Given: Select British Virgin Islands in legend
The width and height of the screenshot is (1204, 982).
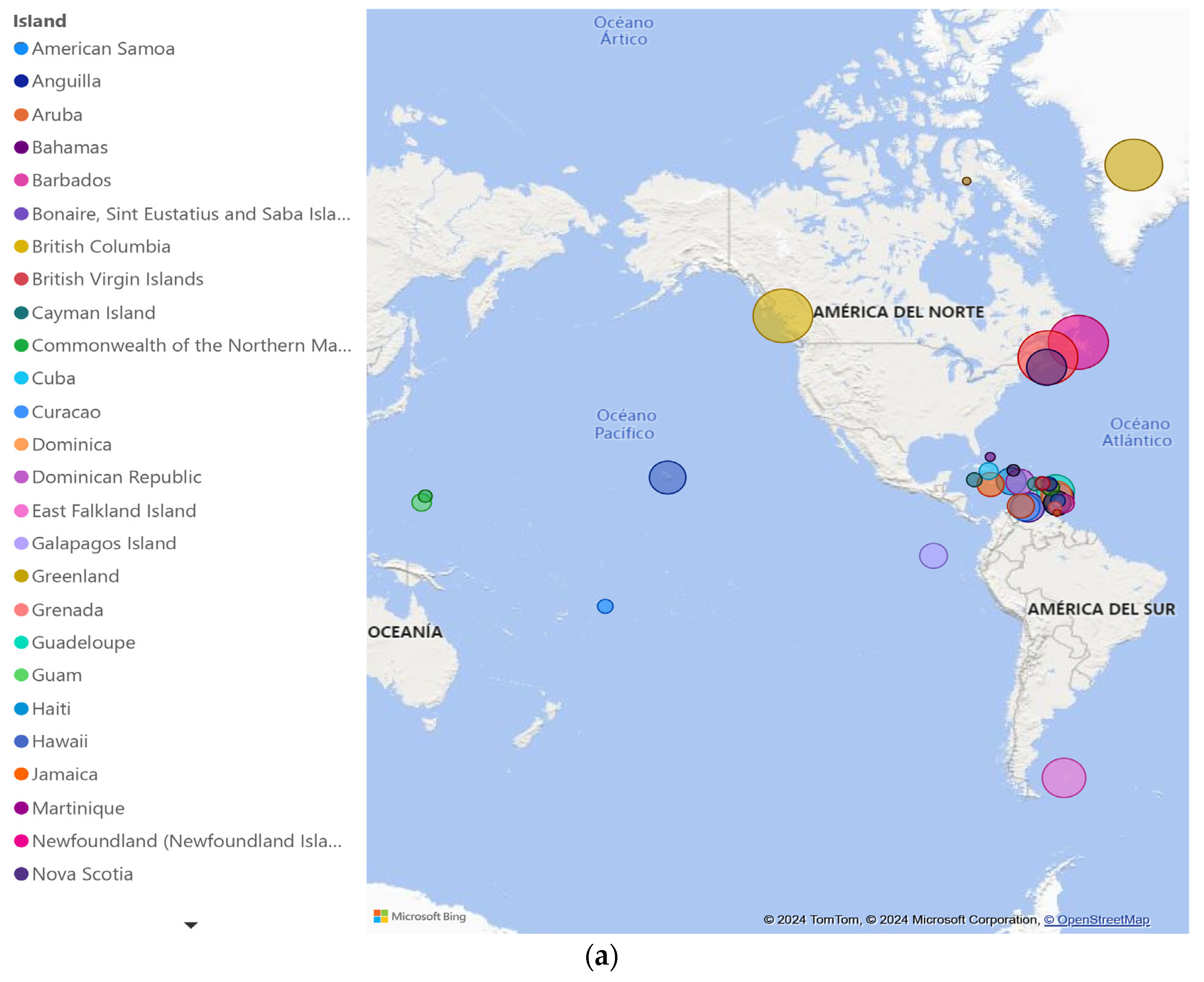Looking at the screenshot, I should [x=117, y=279].
